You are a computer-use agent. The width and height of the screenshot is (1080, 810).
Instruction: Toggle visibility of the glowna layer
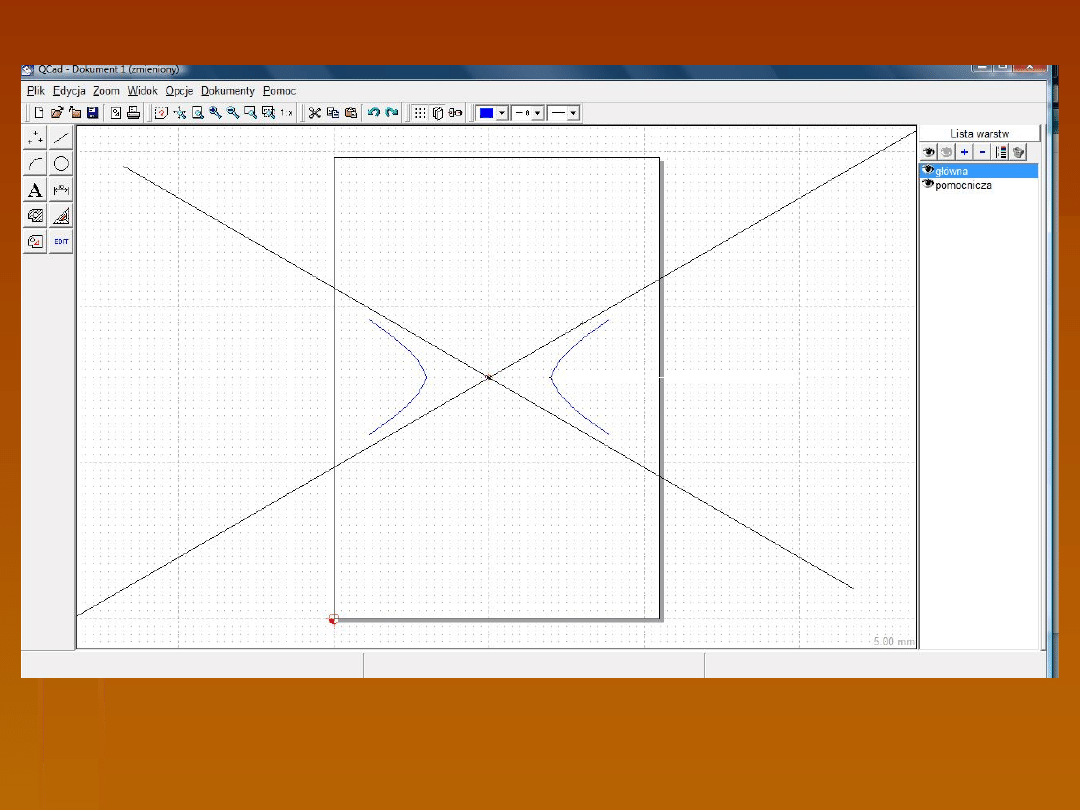tap(927, 171)
